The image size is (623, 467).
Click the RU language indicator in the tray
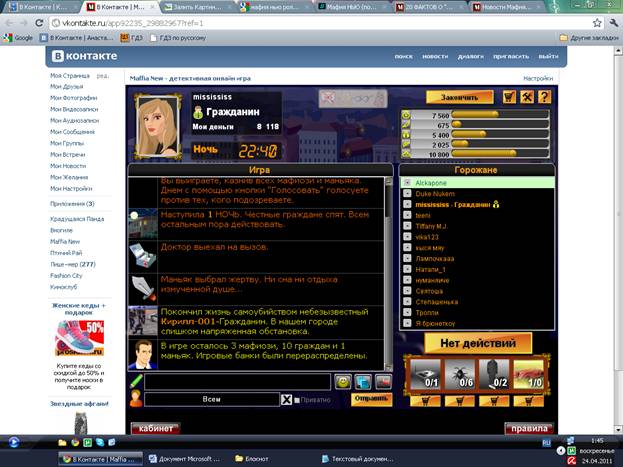click(546, 442)
